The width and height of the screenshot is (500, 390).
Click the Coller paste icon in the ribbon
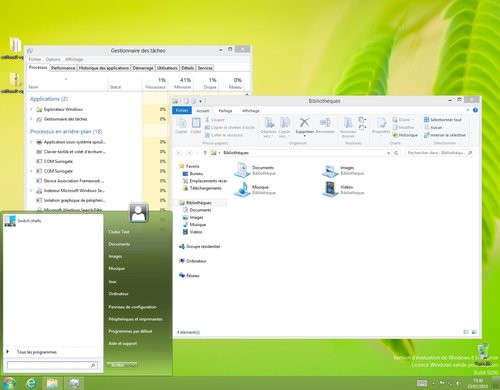(x=196, y=123)
